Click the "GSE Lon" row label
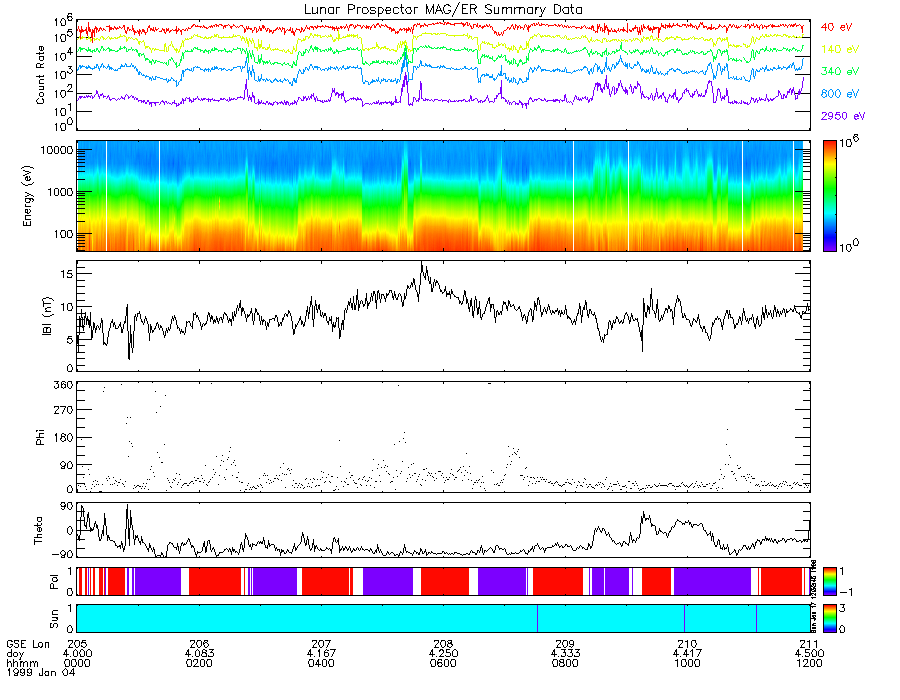The width and height of the screenshot is (900, 700). point(29,644)
